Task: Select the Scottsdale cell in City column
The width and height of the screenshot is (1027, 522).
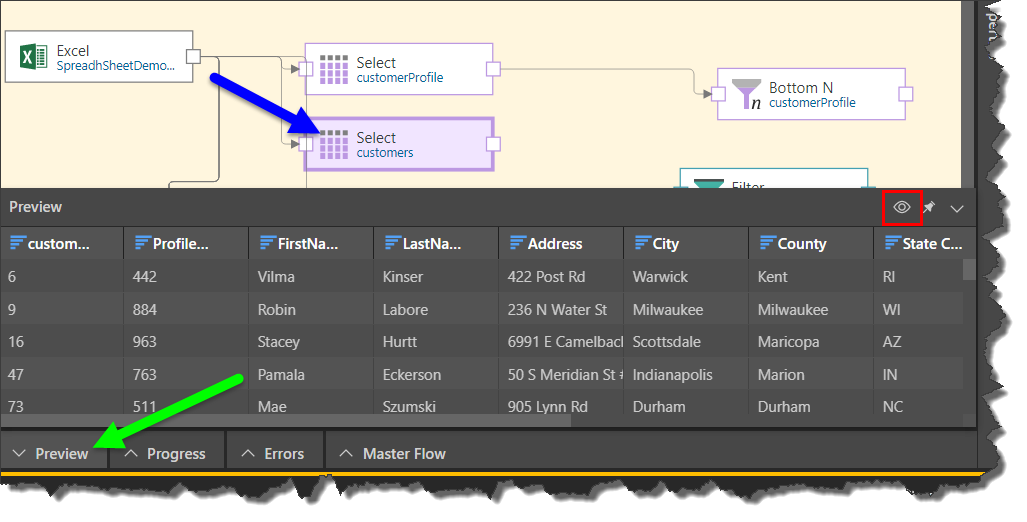Action: coord(667,342)
